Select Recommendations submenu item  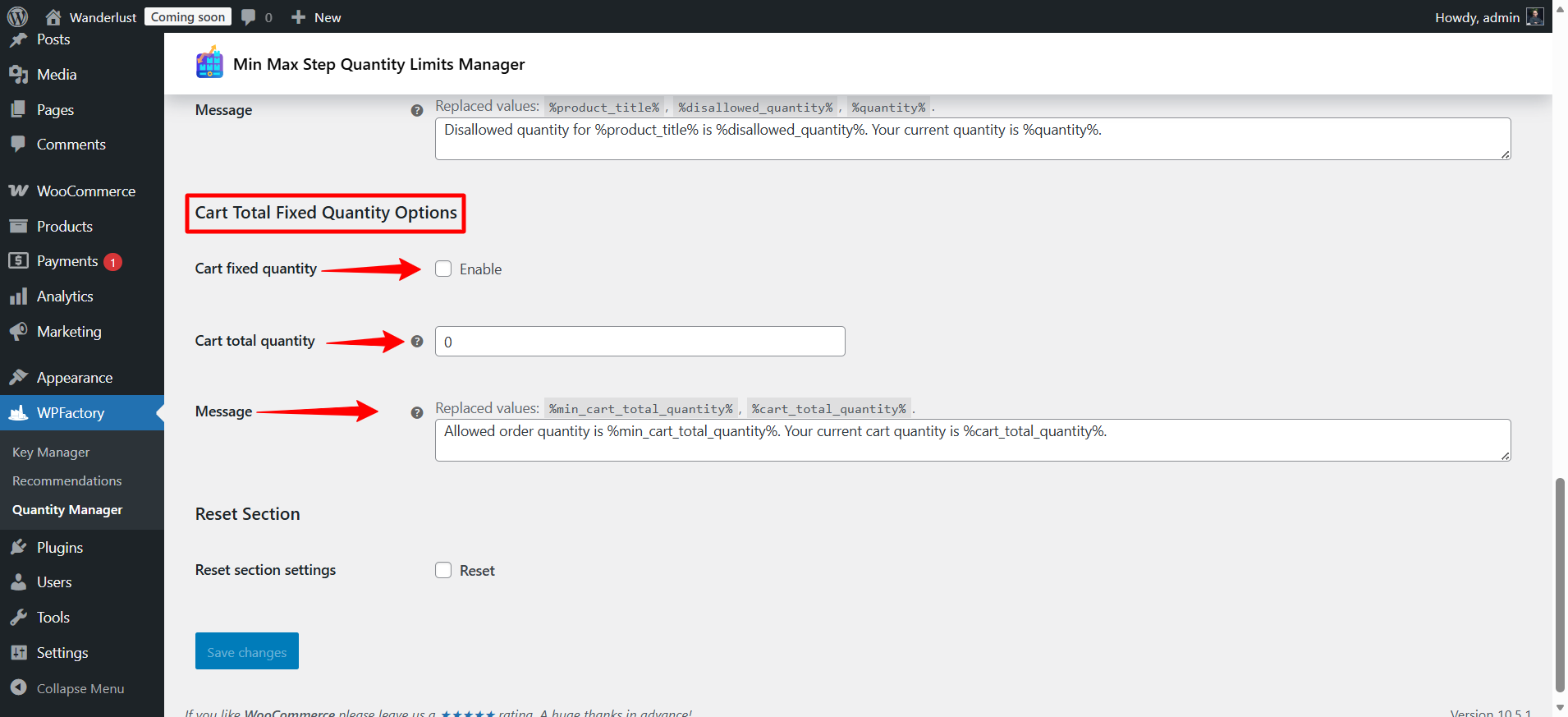[x=67, y=481]
